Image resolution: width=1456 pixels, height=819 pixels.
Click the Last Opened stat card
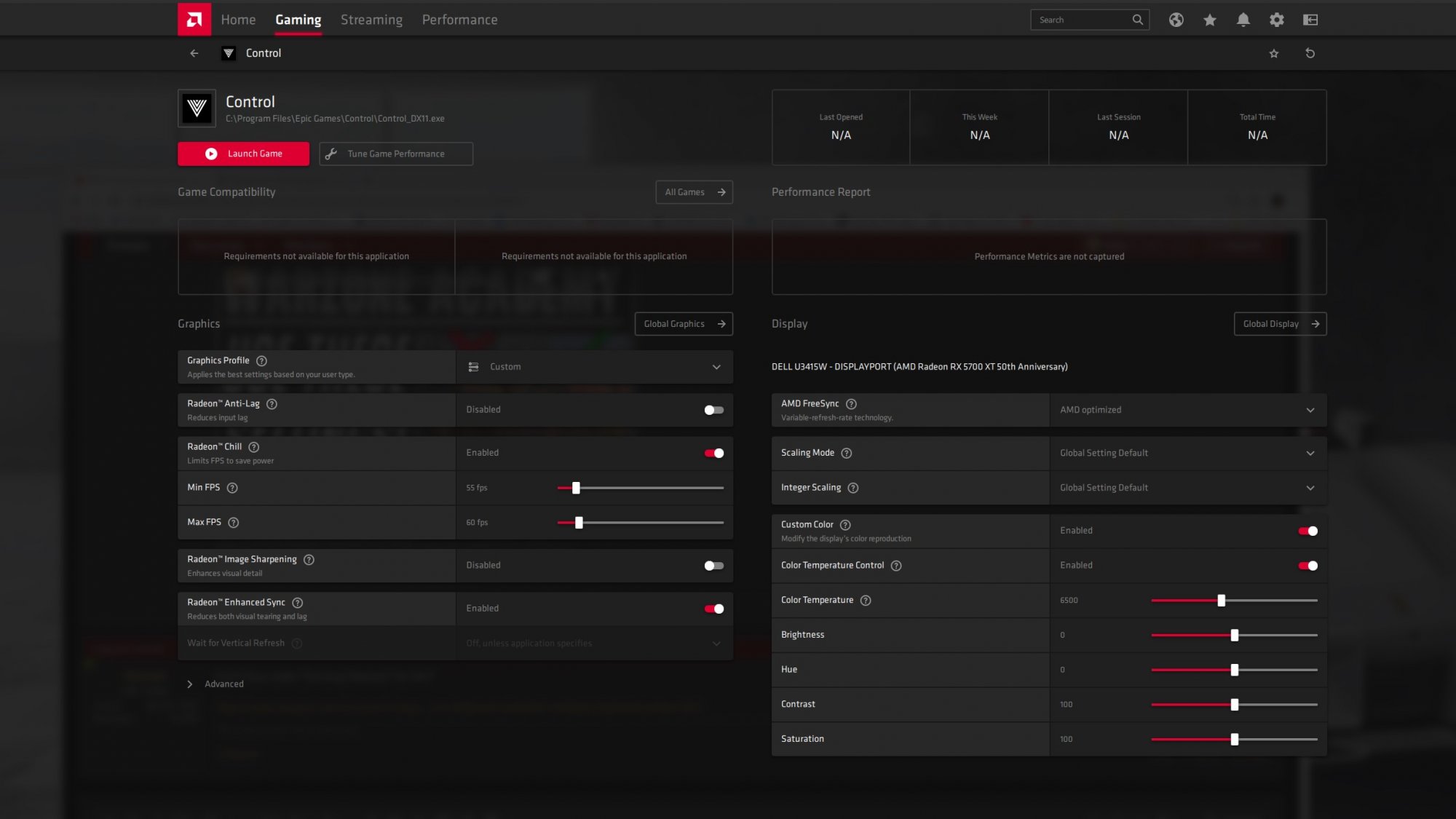(x=841, y=127)
